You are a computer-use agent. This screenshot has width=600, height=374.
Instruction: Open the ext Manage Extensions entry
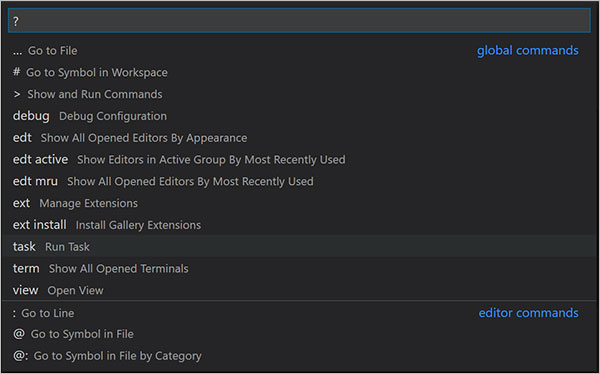coord(299,203)
